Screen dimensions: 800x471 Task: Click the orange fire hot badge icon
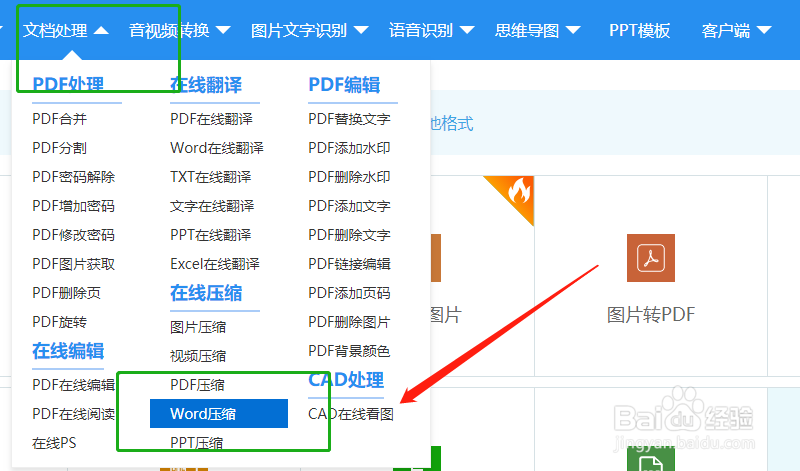point(514,195)
